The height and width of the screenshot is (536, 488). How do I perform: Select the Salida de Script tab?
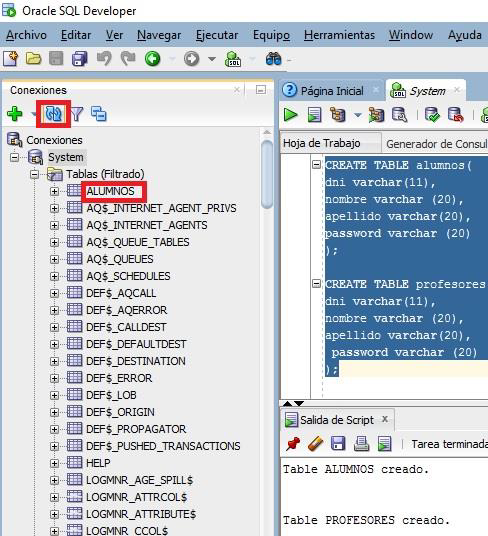337,420
